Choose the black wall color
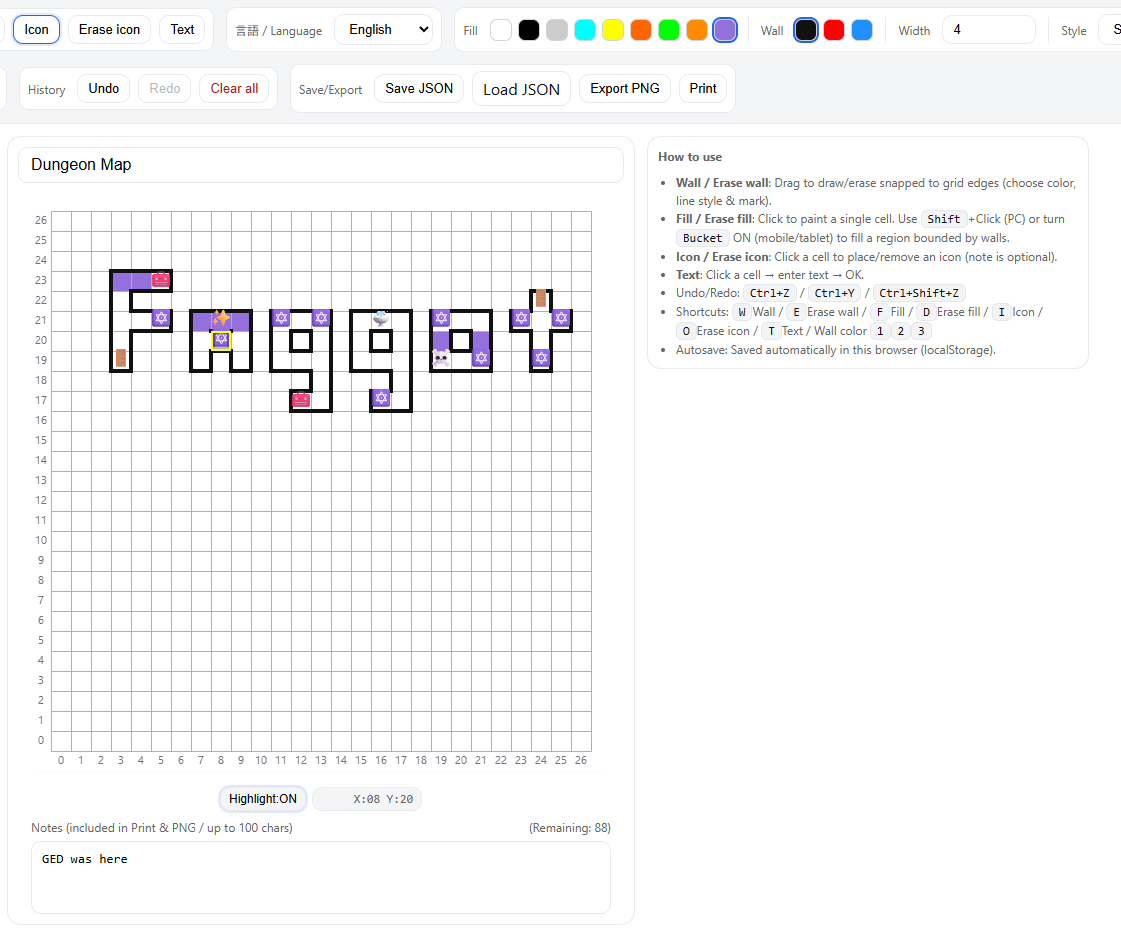 [x=806, y=30]
